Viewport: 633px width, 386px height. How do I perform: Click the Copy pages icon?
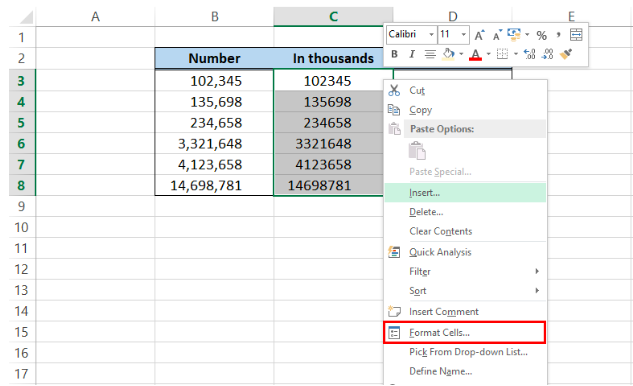coord(394,109)
